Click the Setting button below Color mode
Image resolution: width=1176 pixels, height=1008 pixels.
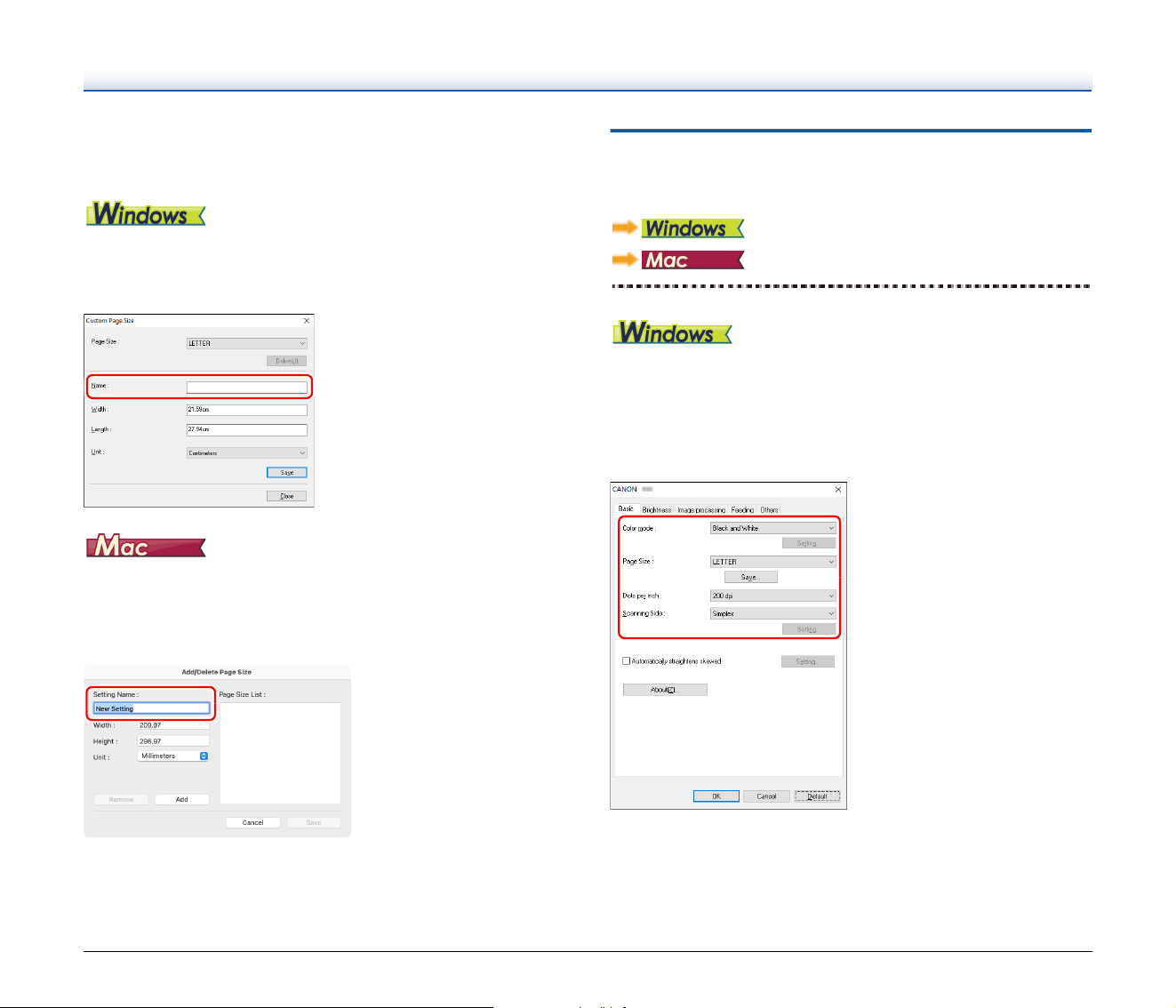[x=809, y=543]
